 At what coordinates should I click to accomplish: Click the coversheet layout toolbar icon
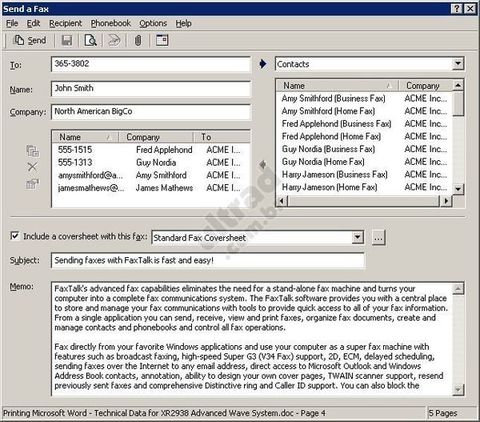pos(162,40)
